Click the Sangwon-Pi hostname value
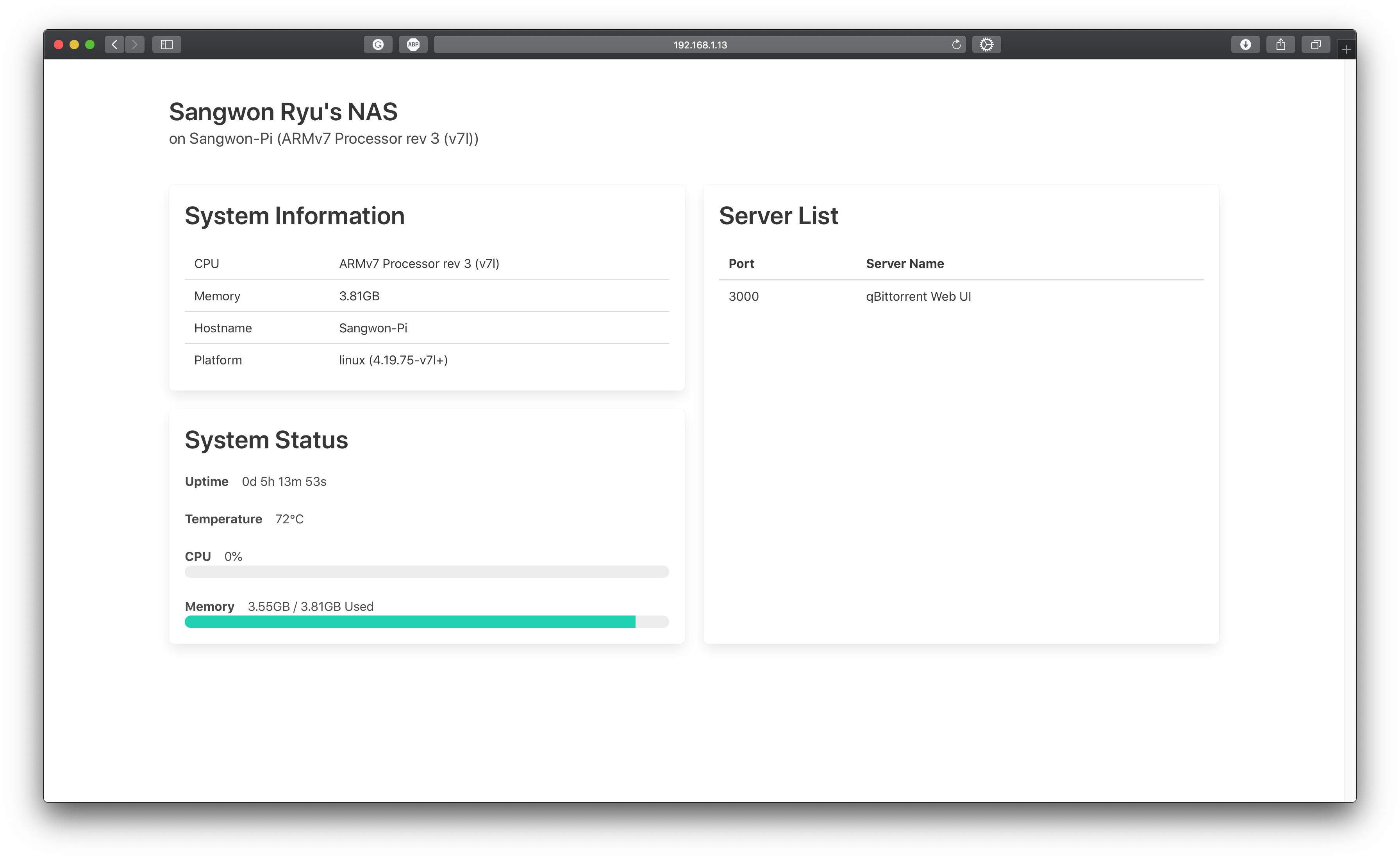 tap(373, 328)
